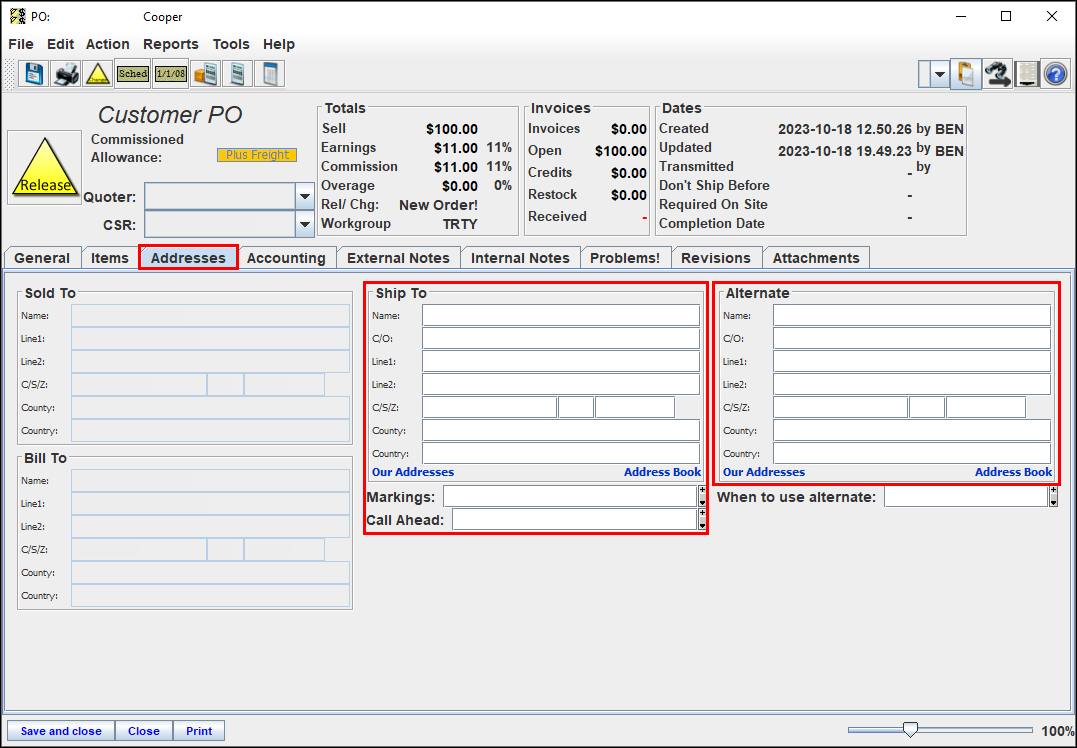Click the Alternate Name field
Image resolution: width=1077 pixels, height=748 pixels.
pos(912,315)
